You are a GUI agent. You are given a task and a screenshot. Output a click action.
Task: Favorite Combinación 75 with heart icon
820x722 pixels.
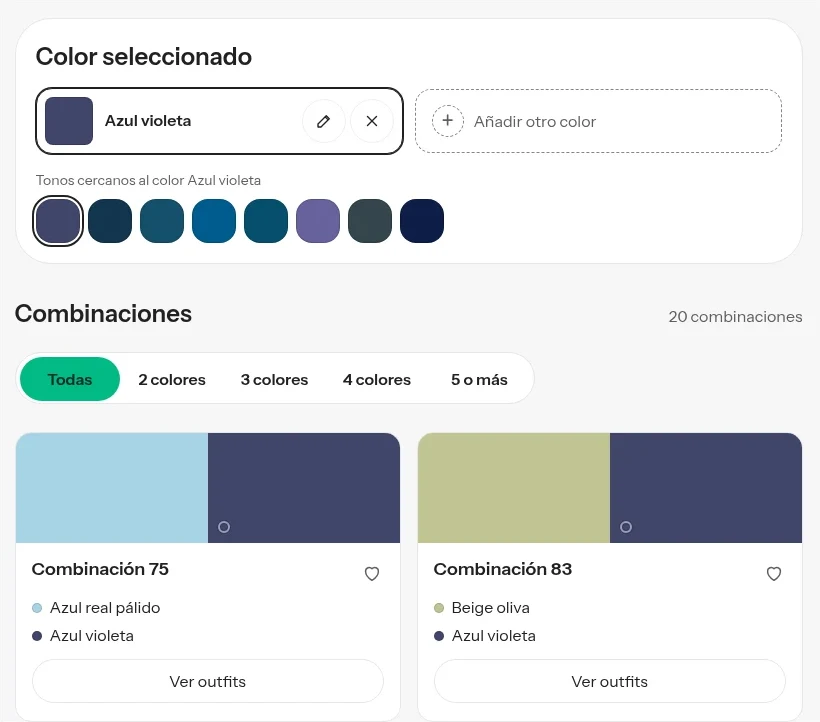[x=372, y=574]
